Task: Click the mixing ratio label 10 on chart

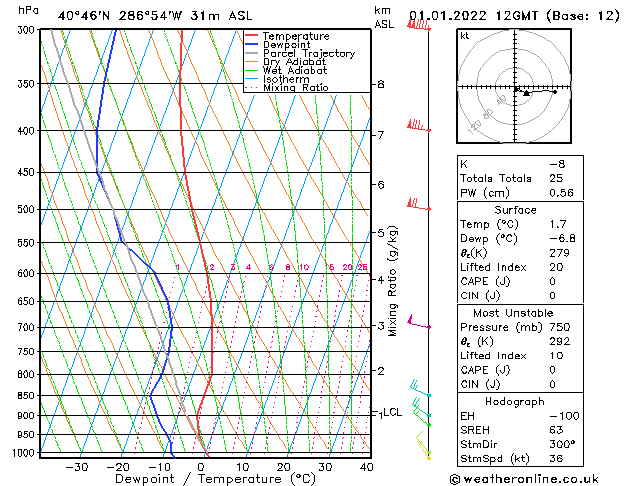Action: tap(304, 267)
